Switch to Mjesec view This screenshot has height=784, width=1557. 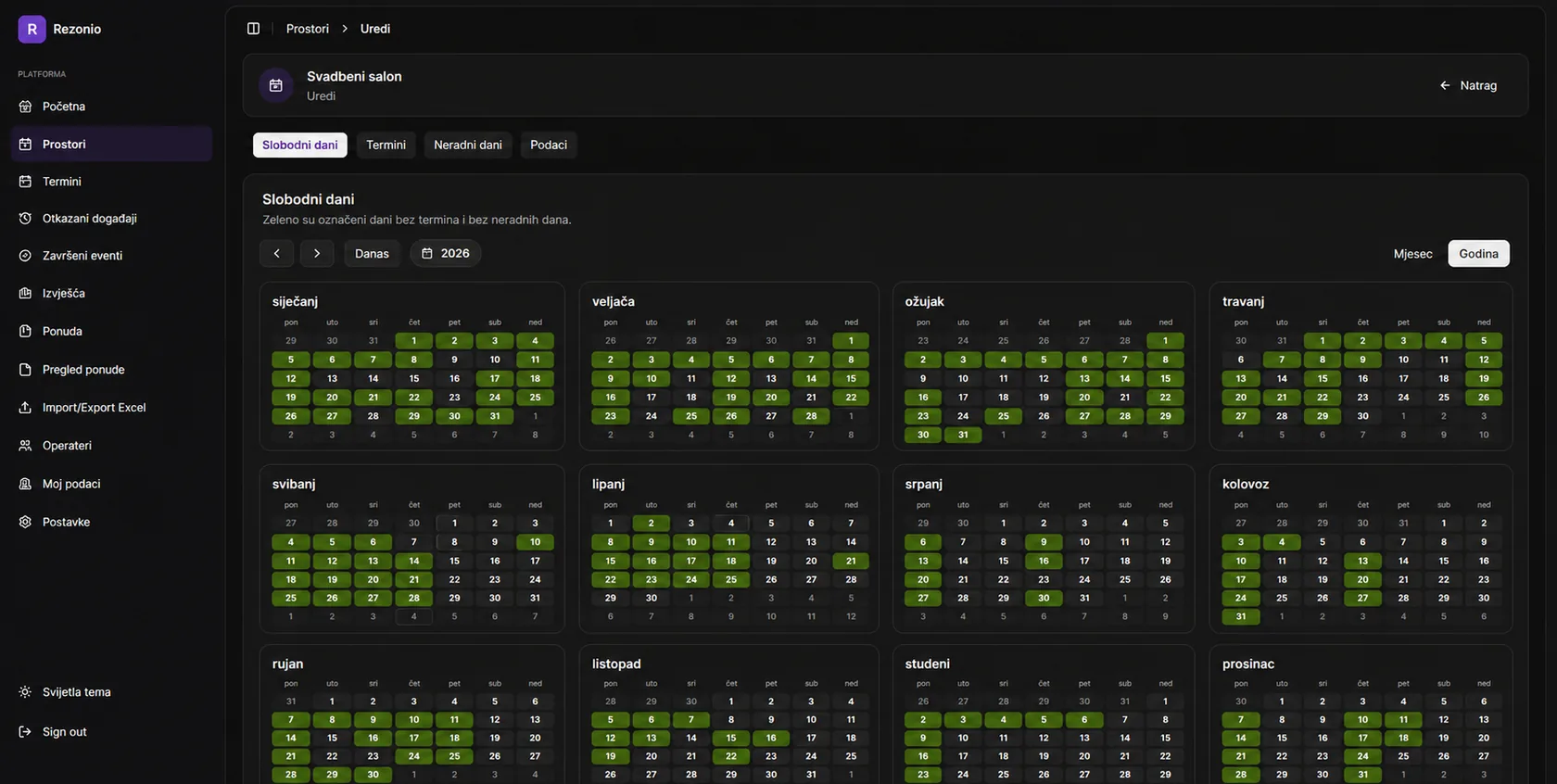(1413, 254)
